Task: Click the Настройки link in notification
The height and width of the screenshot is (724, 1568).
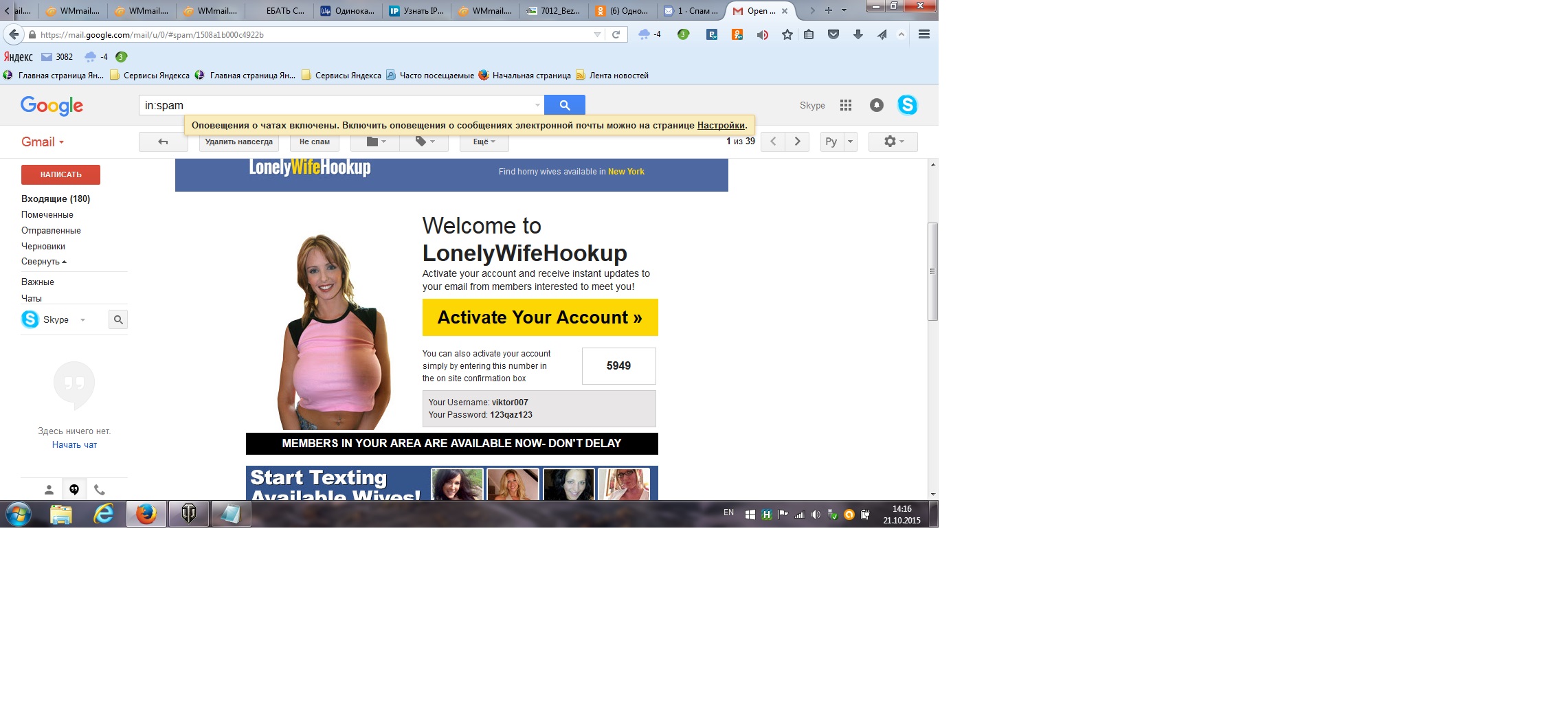Action: [x=721, y=125]
